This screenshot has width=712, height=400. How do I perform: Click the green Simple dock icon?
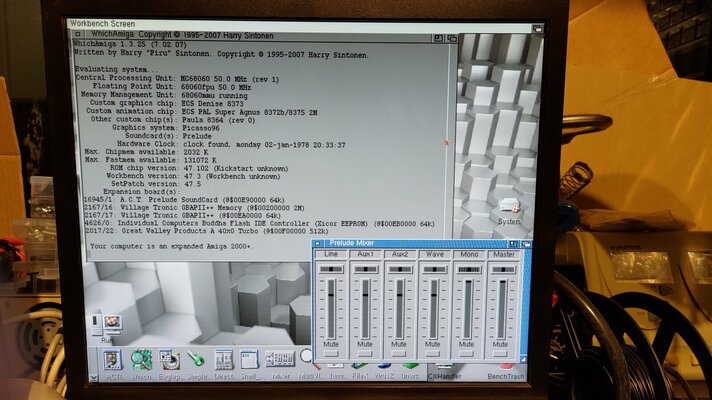(196, 359)
